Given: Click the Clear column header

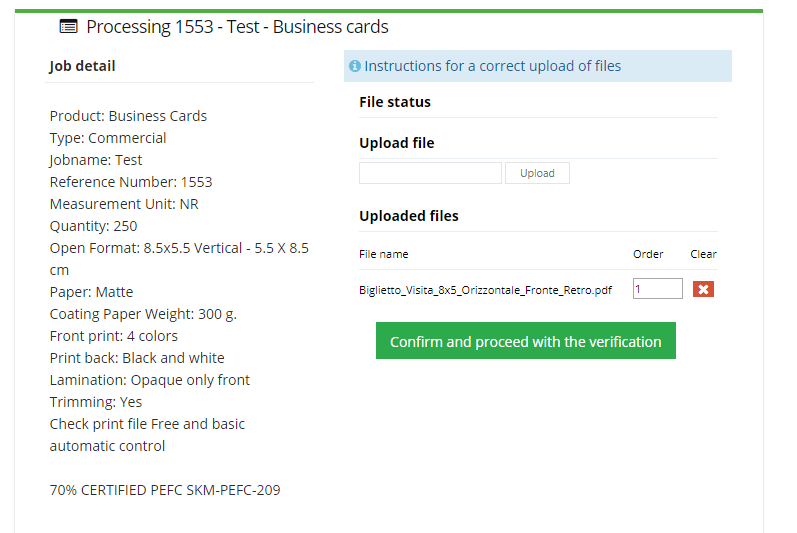Looking at the screenshot, I should [x=703, y=254].
